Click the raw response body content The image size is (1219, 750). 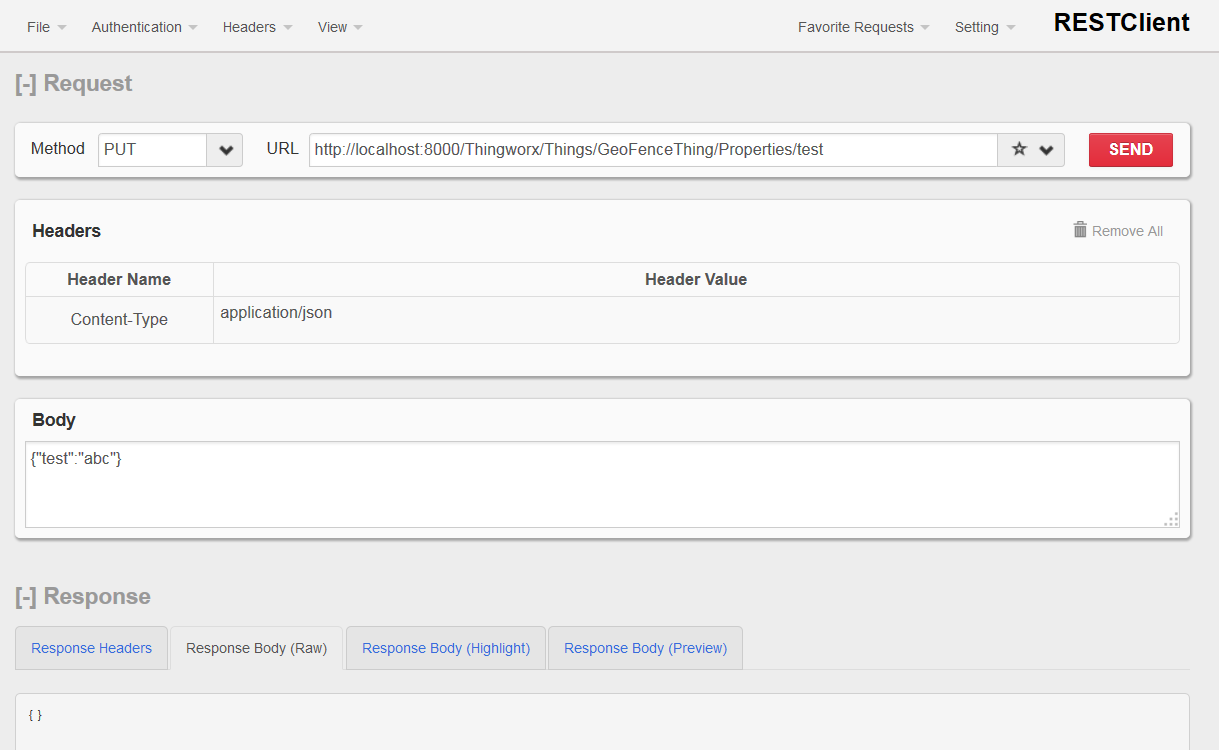[x=35, y=715]
